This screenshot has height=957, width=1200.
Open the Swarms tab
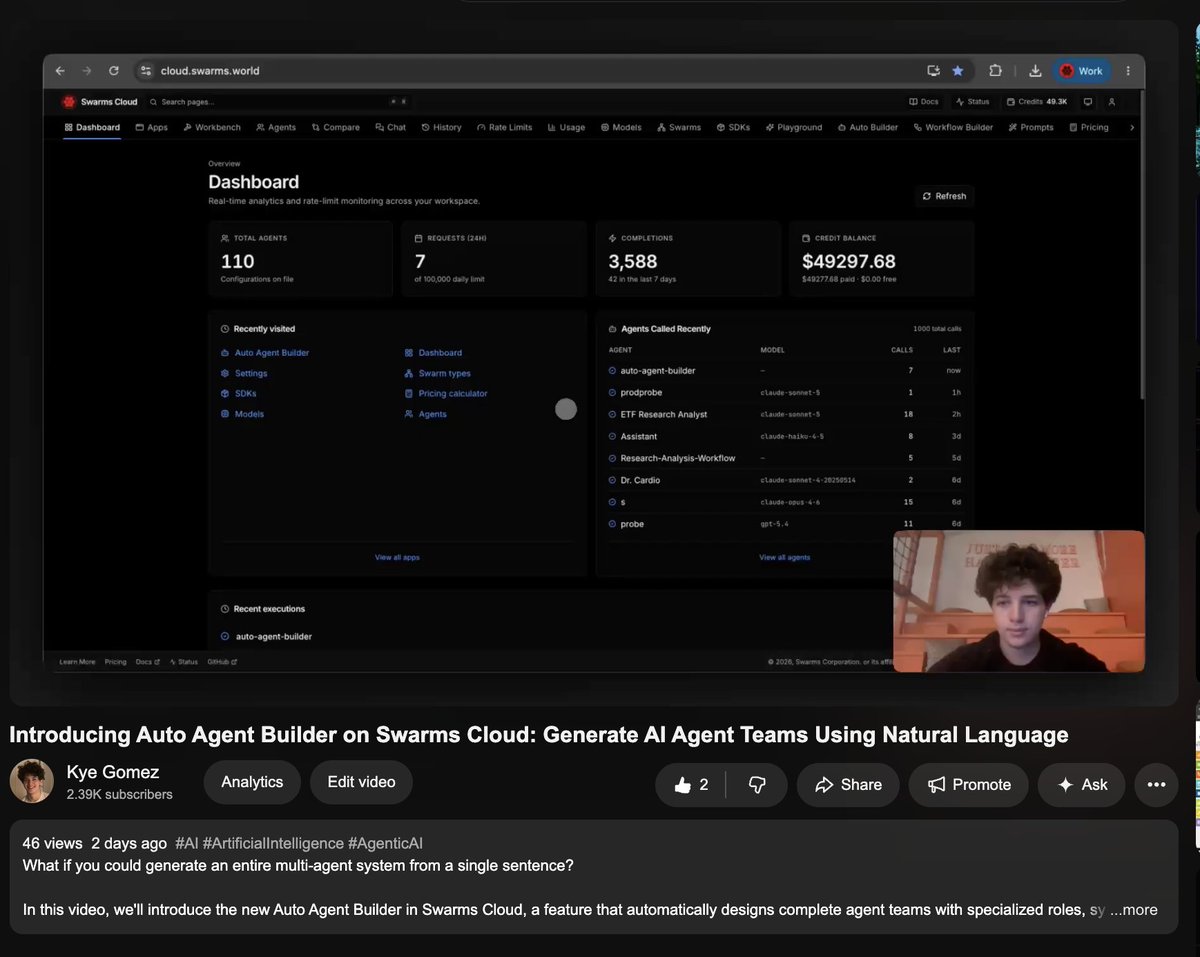click(x=679, y=127)
